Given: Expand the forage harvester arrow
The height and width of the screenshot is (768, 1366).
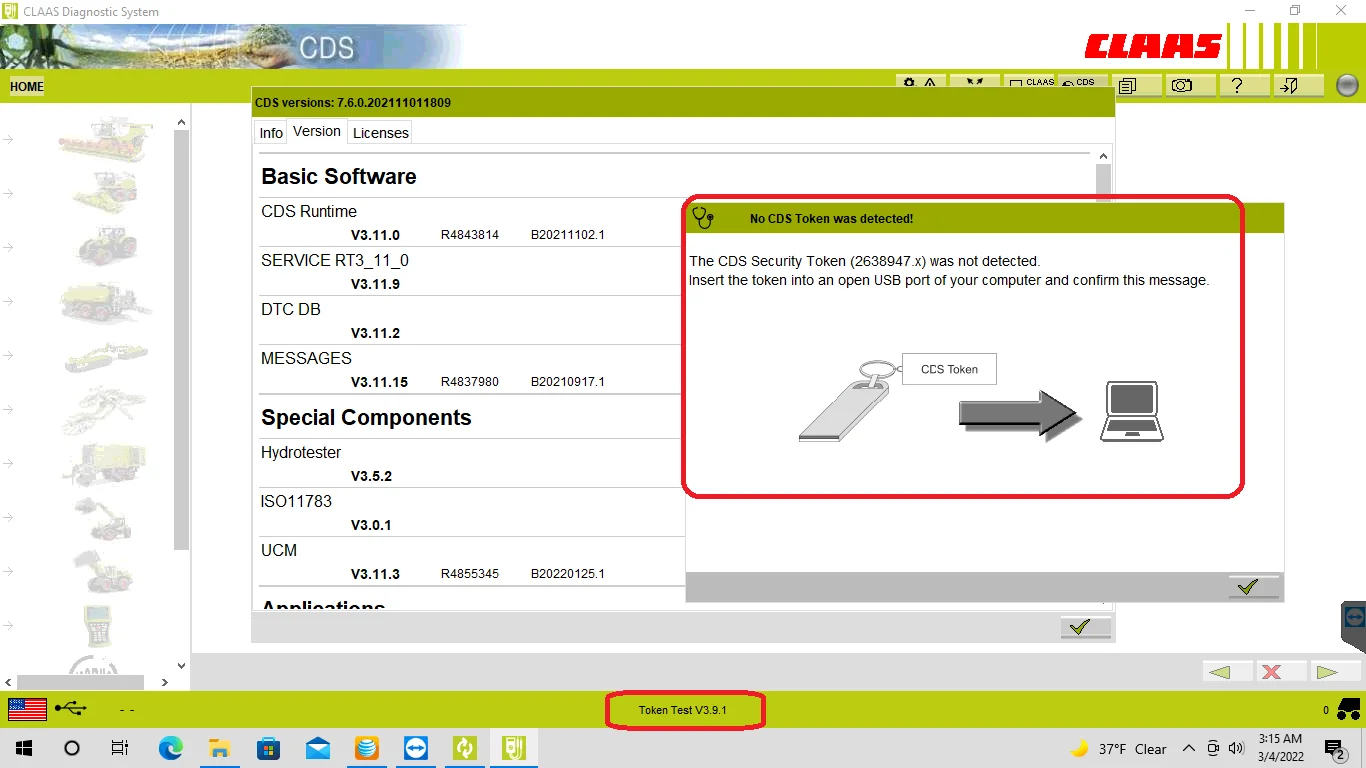Looking at the screenshot, I should click(x=8, y=193).
